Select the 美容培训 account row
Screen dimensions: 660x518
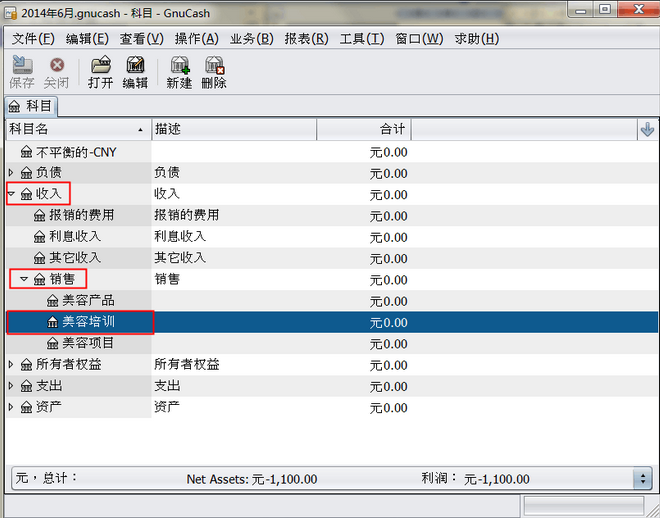(332, 322)
